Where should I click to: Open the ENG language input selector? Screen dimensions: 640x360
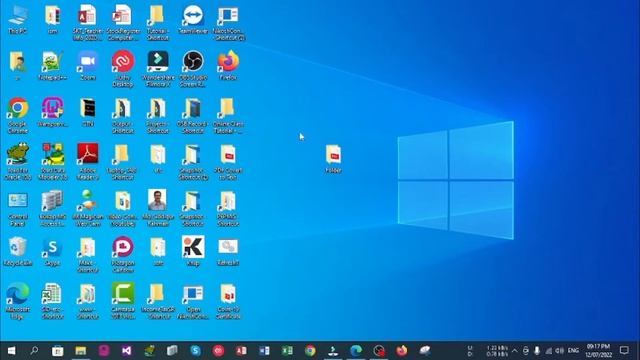pyautogui.click(x=573, y=350)
